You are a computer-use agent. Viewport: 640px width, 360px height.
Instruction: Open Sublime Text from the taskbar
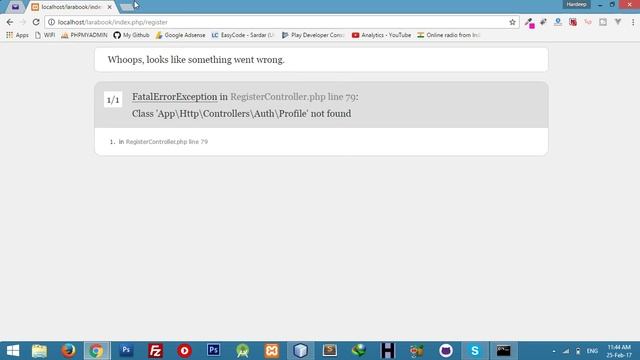click(329, 351)
